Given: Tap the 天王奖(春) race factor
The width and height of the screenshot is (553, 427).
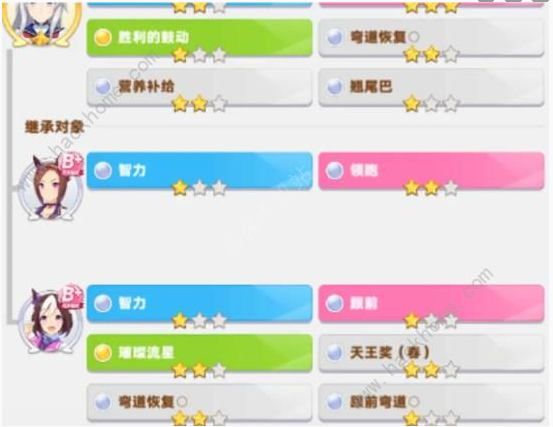Looking at the screenshot, I should [431, 353].
